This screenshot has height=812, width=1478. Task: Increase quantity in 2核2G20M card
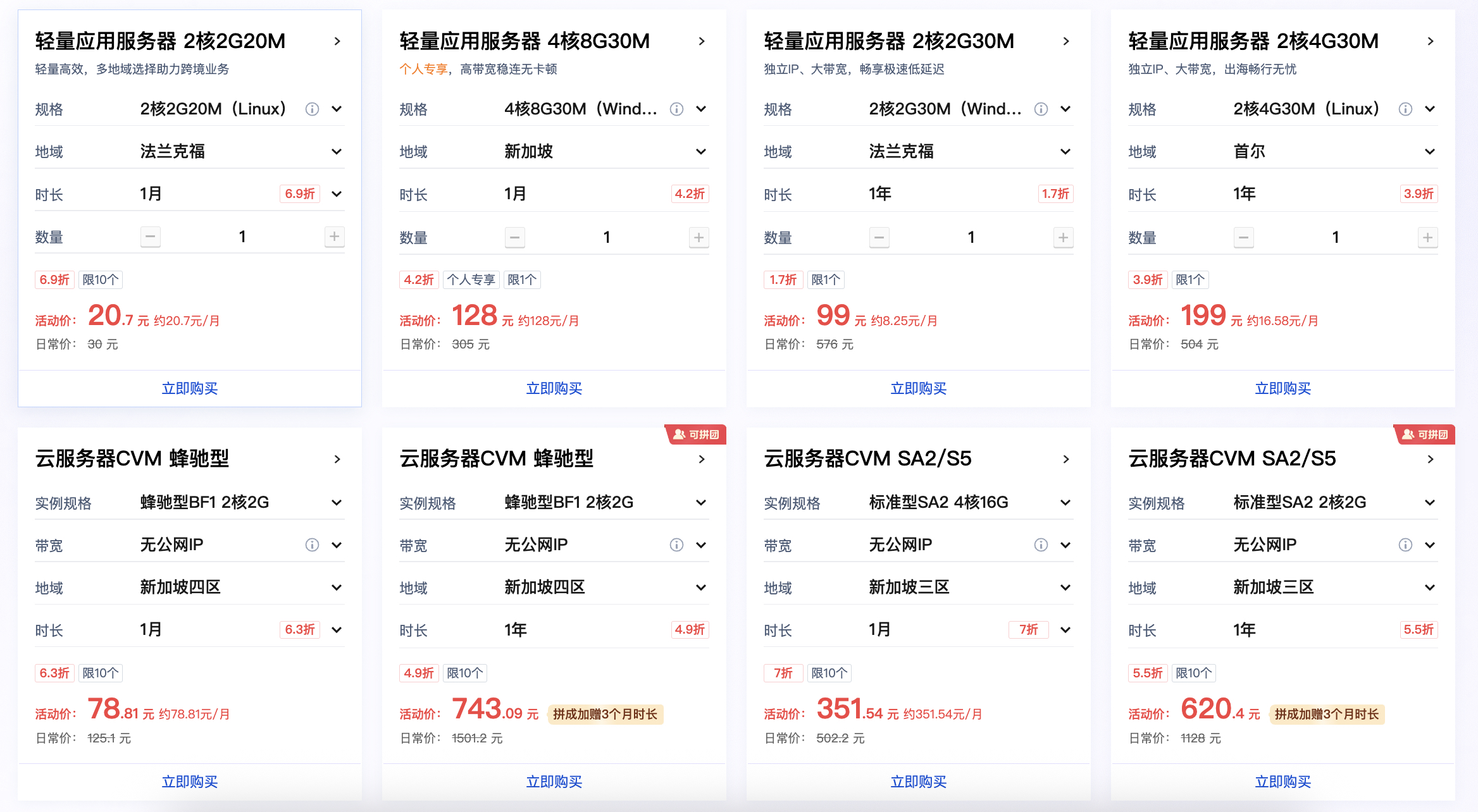click(335, 237)
